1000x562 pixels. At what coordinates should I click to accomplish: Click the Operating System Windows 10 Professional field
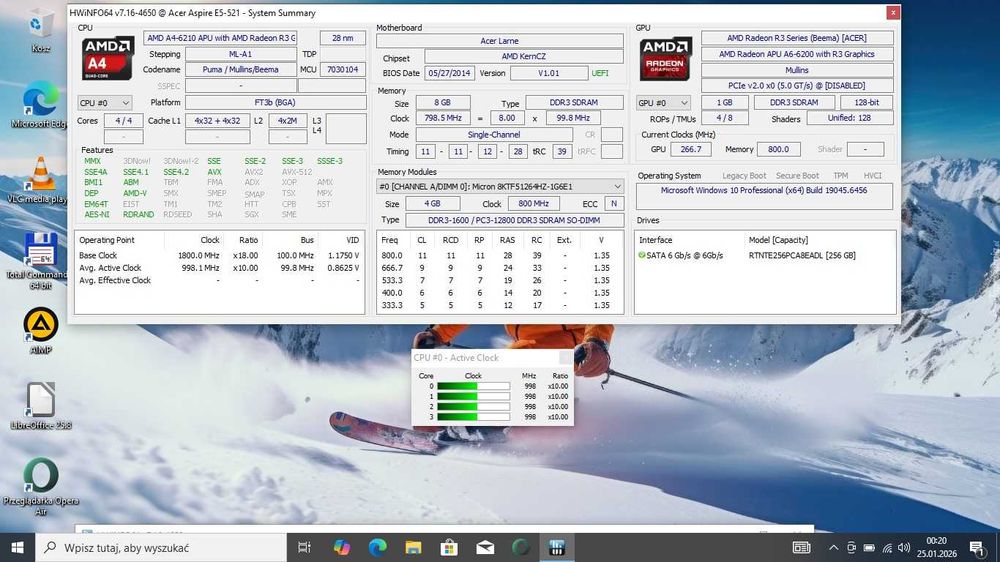764,196
